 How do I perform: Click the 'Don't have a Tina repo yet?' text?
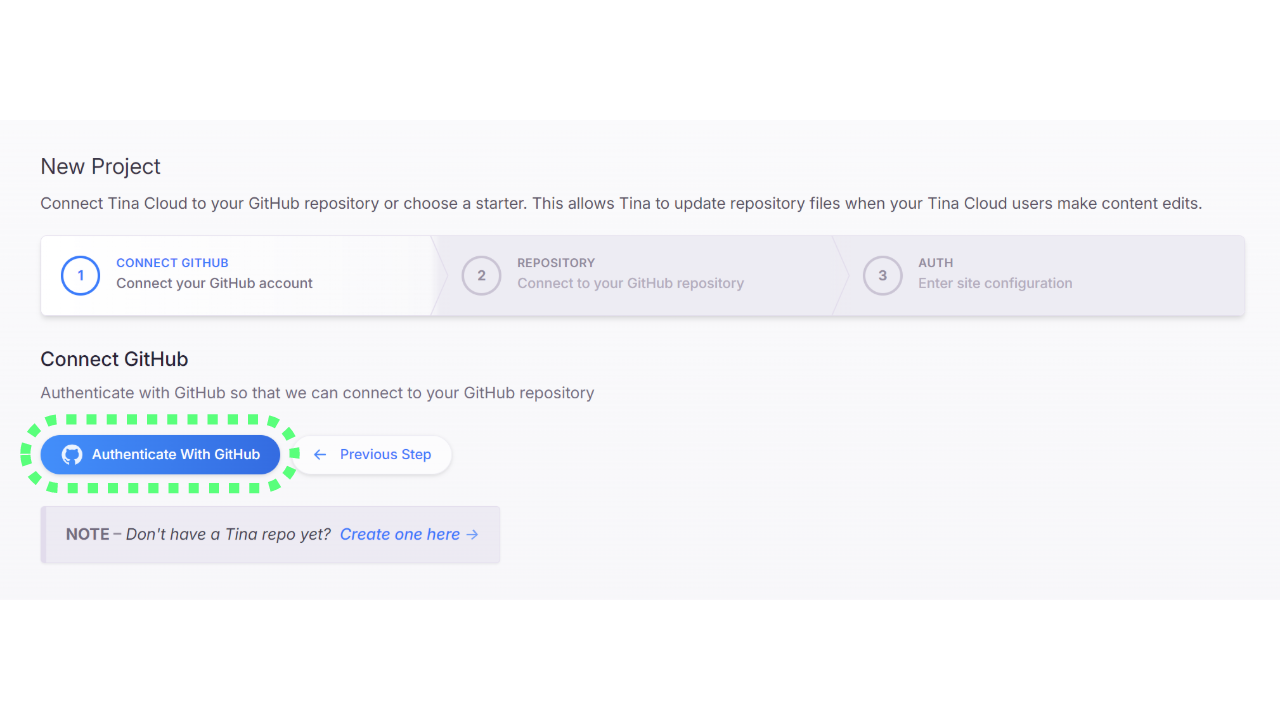[x=228, y=534]
